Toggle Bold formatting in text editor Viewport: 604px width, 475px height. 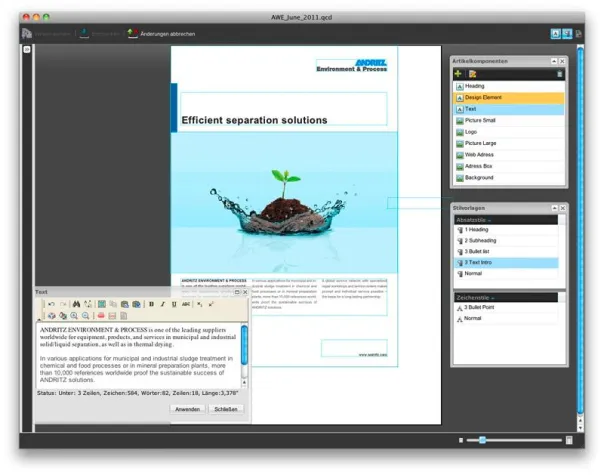151,303
